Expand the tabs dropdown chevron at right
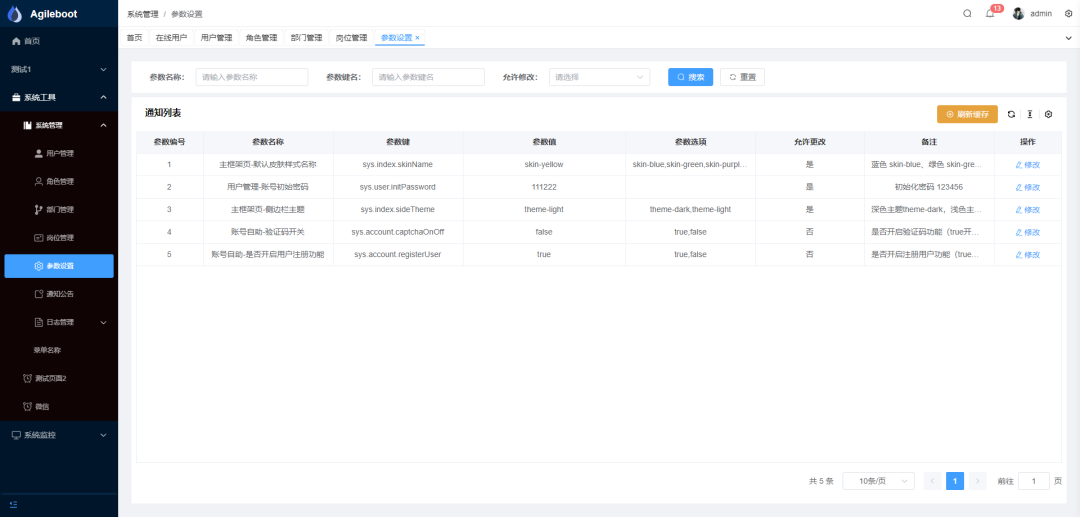 click(x=1068, y=38)
